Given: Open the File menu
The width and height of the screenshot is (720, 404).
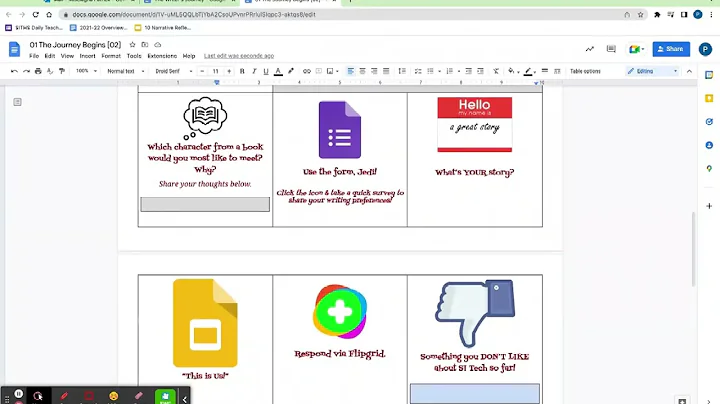Looking at the screenshot, I should tap(34, 56).
